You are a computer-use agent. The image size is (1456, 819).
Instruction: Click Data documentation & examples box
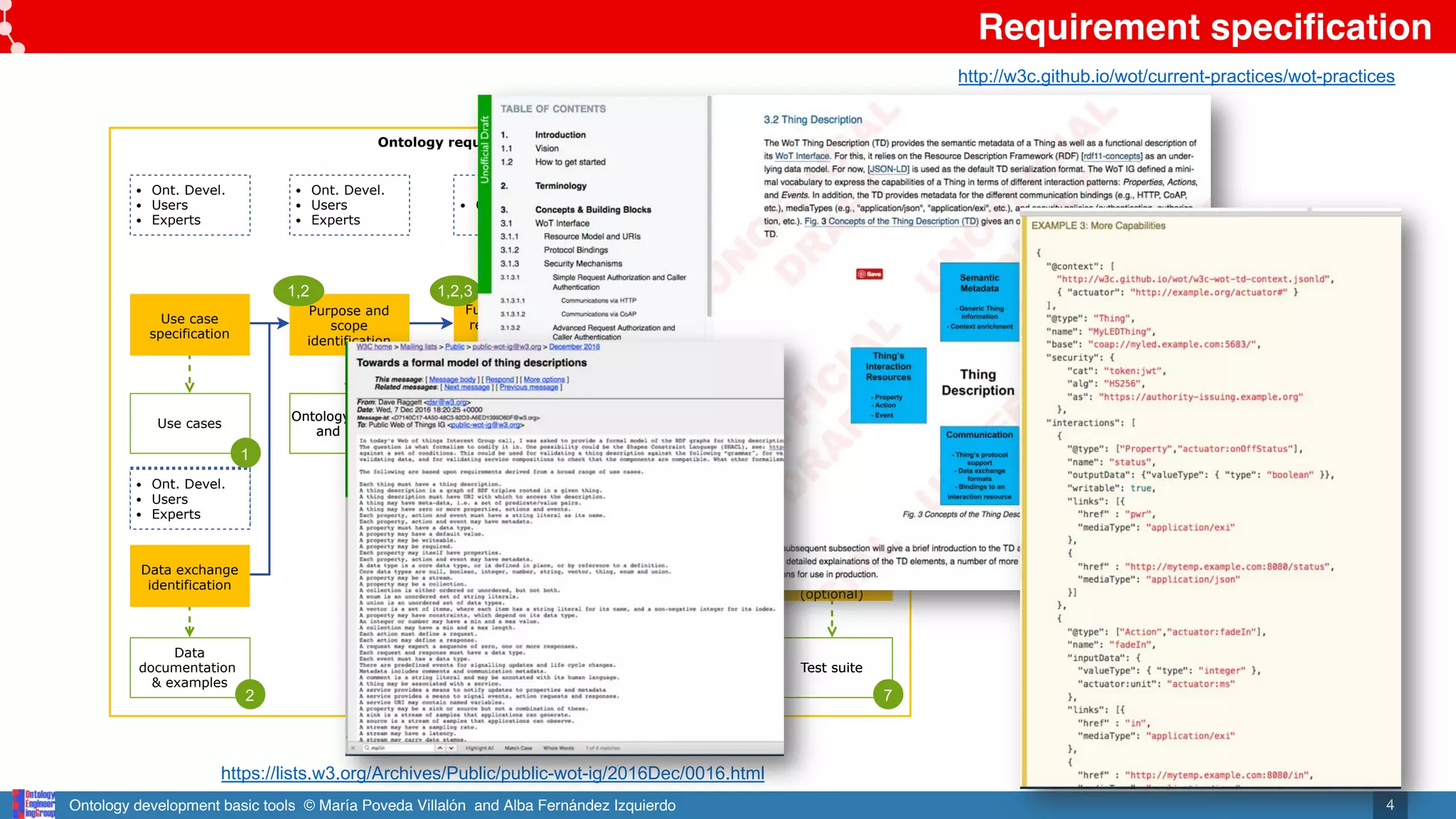click(x=190, y=668)
